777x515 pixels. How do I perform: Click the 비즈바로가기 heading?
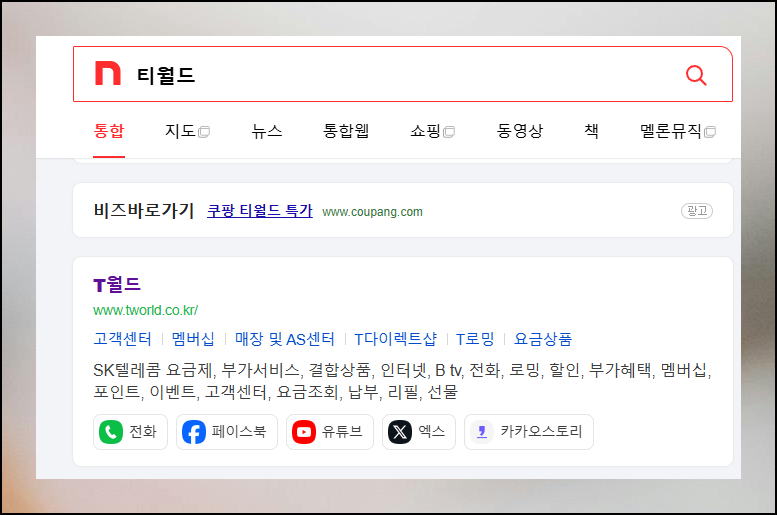point(144,210)
